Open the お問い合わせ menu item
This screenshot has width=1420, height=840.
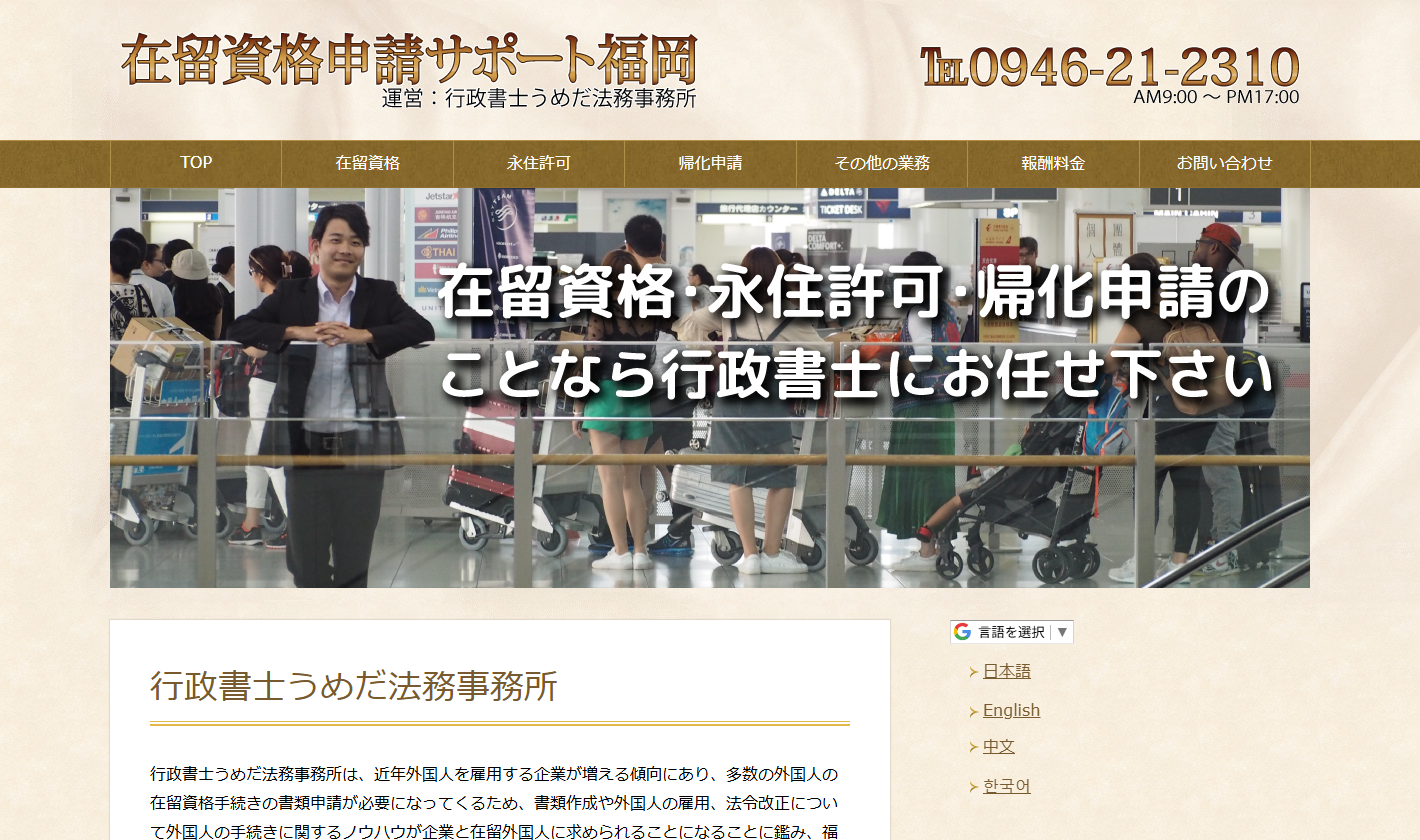tap(1223, 164)
